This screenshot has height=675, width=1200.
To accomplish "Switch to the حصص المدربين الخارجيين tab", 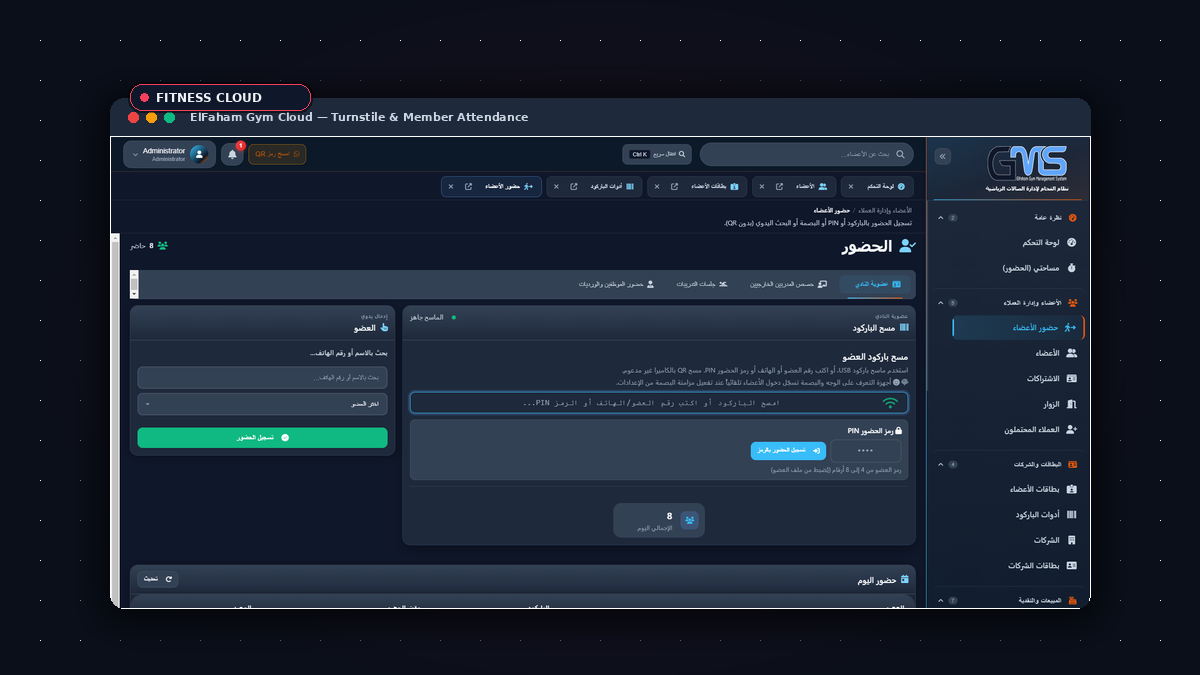I will pyautogui.click(x=790, y=284).
